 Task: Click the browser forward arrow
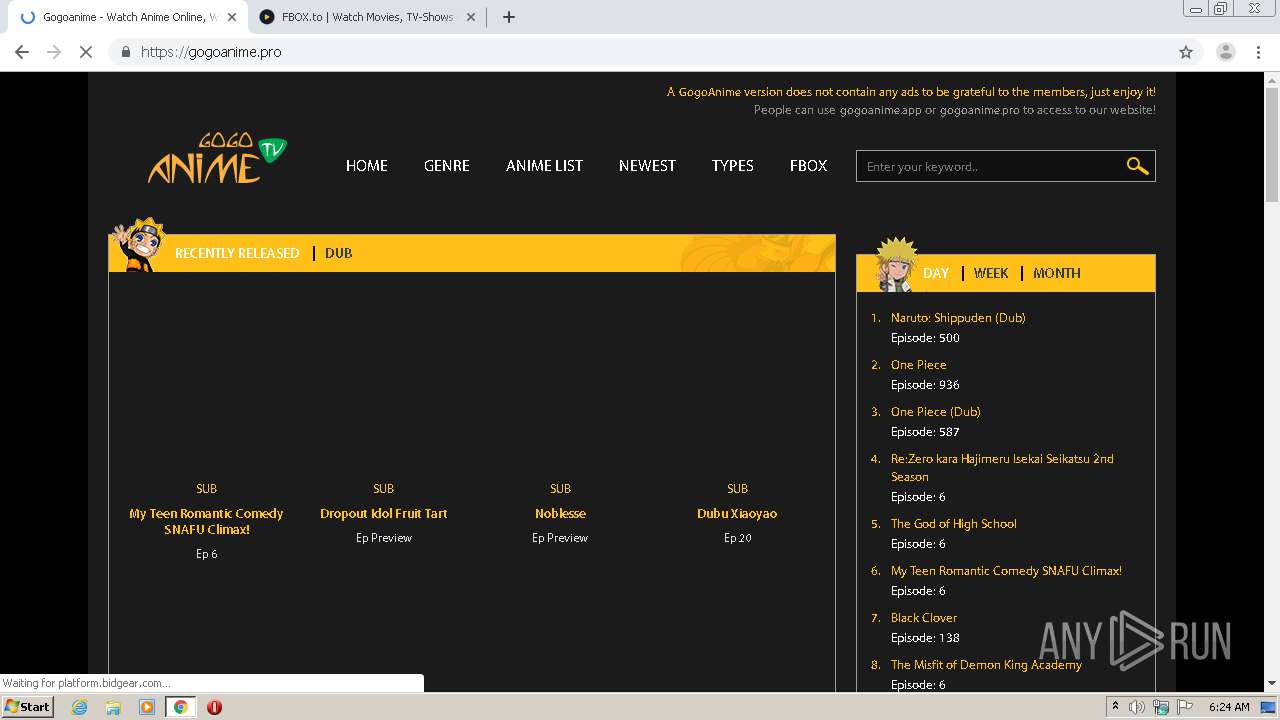54,52
